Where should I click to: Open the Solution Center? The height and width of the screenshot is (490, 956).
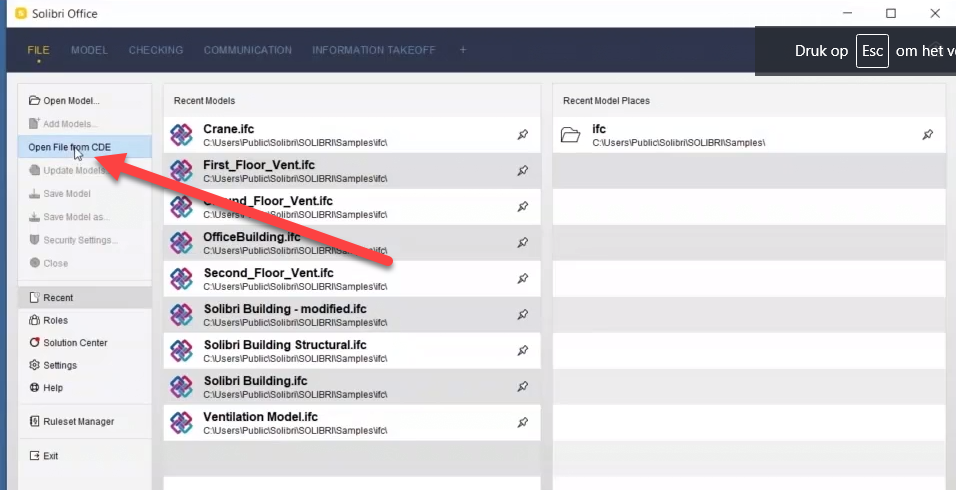tap(85, 343)
